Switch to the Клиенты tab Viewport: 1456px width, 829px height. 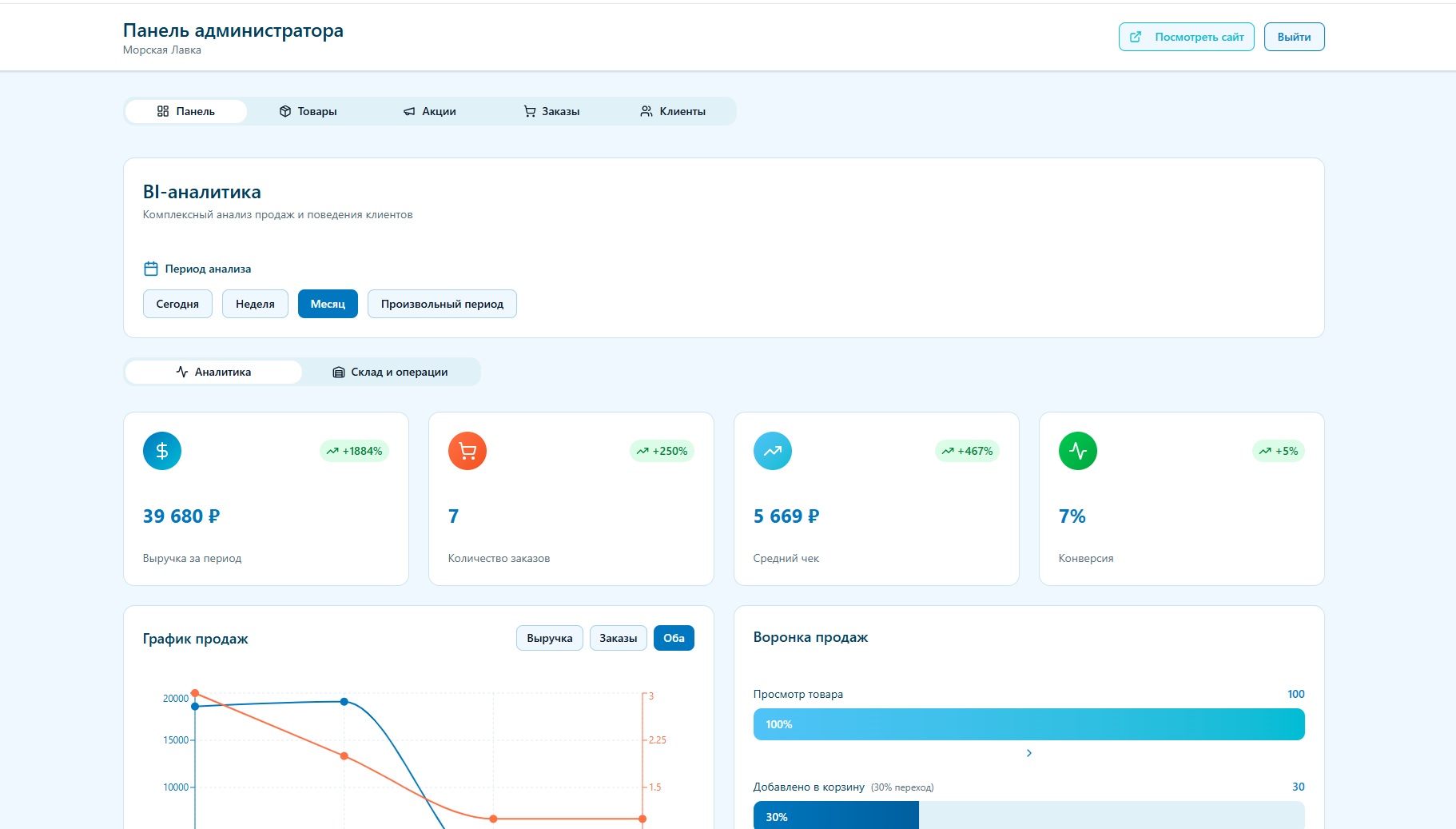673,111
